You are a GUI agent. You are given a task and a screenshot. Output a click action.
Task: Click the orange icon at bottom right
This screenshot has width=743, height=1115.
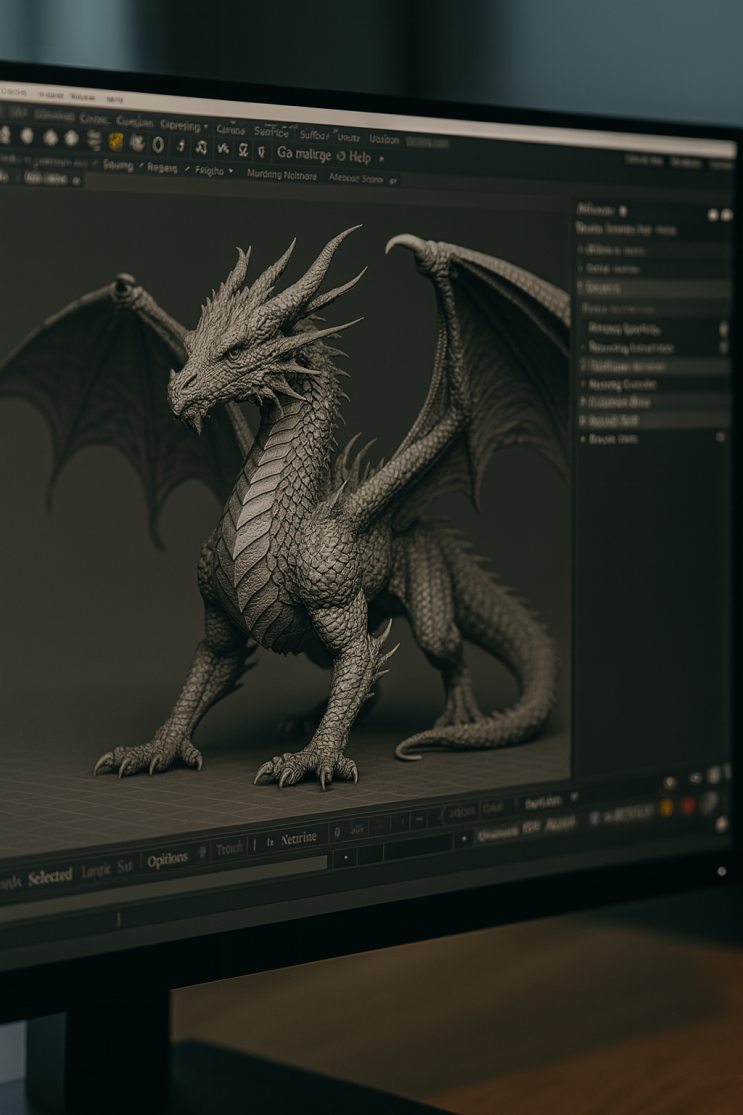pyautogui.click(x=666, y=807)
